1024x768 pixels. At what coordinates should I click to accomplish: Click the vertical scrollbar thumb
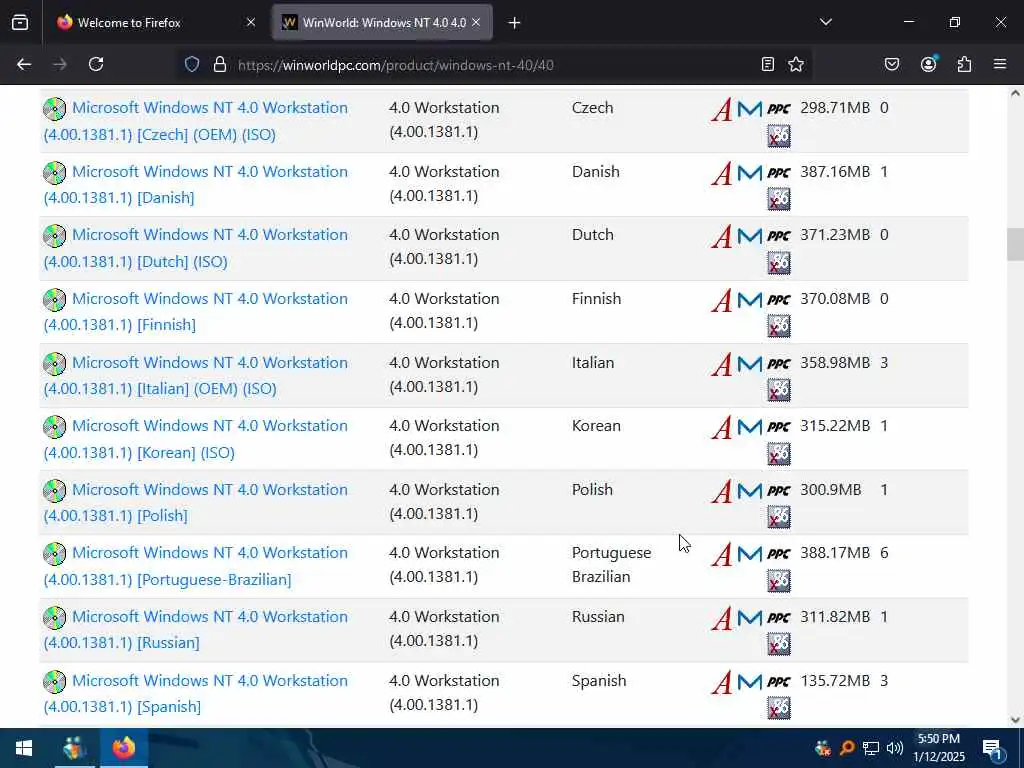coord(1015,244)
